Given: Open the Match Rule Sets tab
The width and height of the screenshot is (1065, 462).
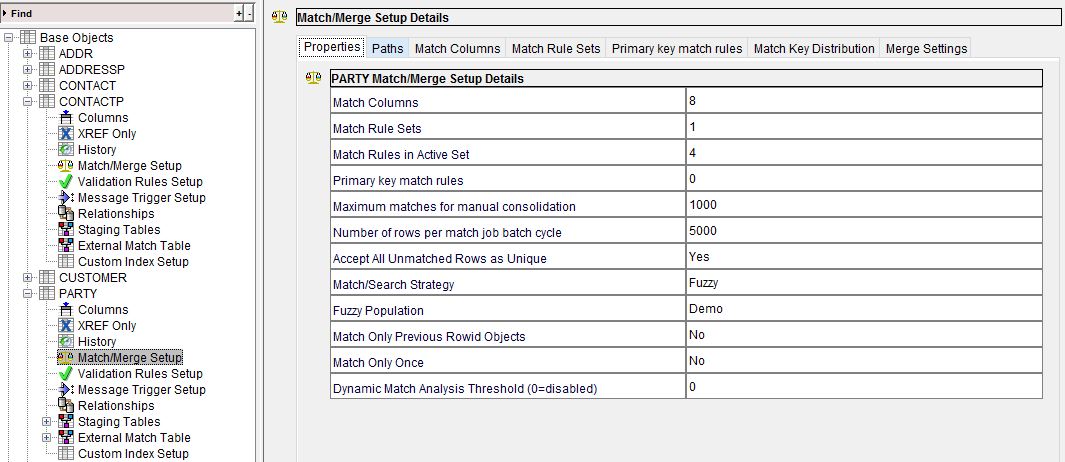Looking at the screenshot, I should point(556,48).
